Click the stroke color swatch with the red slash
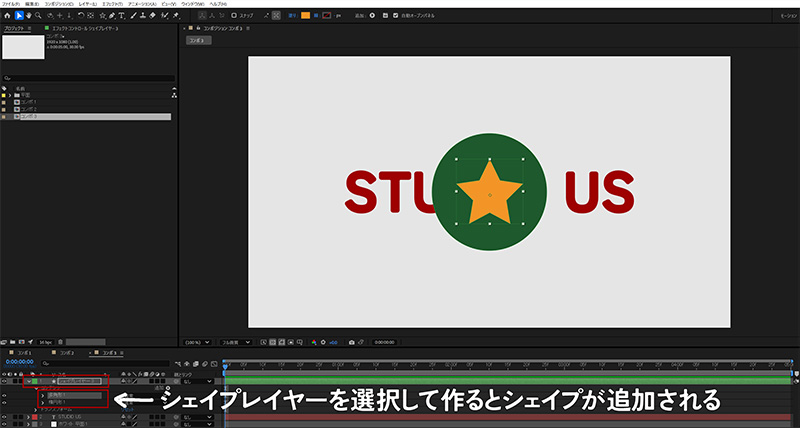Image resolution: width=800 pixels, height=428 pixels. tap(327, 16)
